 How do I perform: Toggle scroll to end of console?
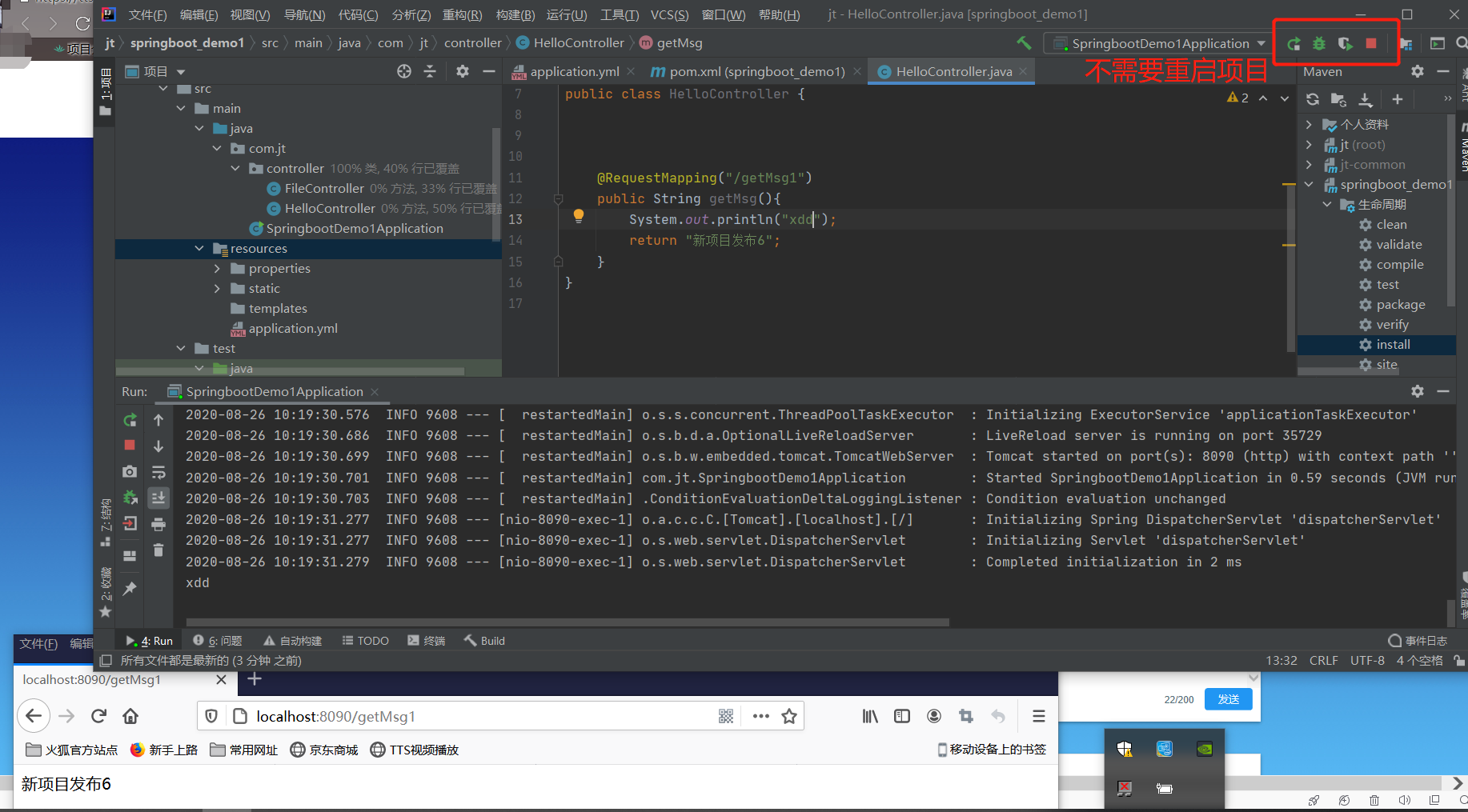click(x=158, y=498)
